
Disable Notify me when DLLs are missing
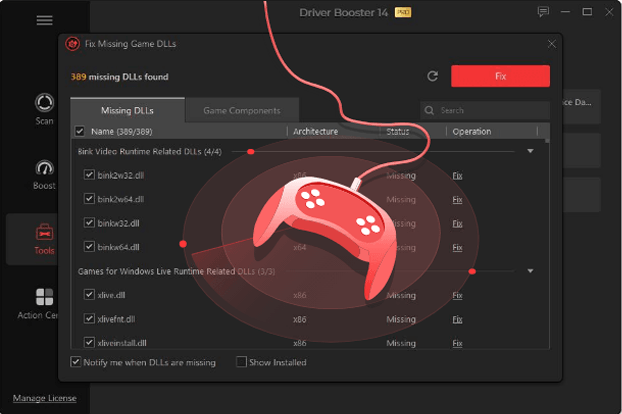75,362
